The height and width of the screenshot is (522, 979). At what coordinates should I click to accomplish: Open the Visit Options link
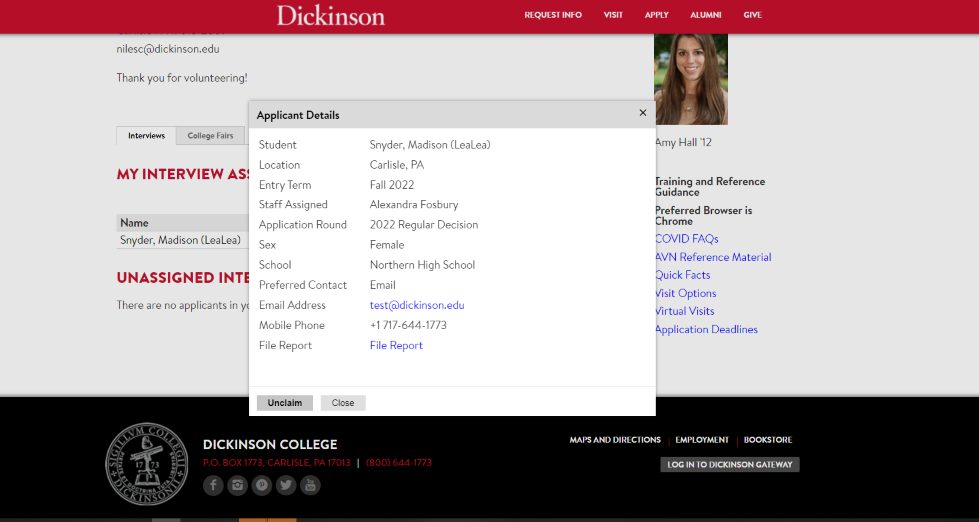(686, 293)
